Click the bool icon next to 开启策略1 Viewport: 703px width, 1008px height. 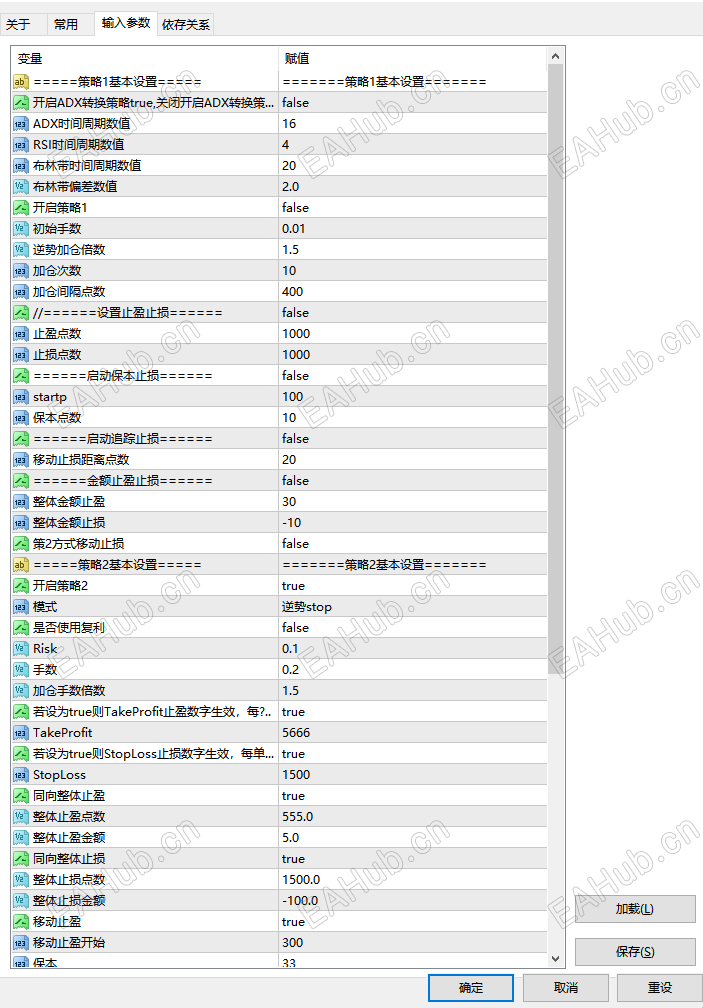pyautogui.click(x=21, y=208)
